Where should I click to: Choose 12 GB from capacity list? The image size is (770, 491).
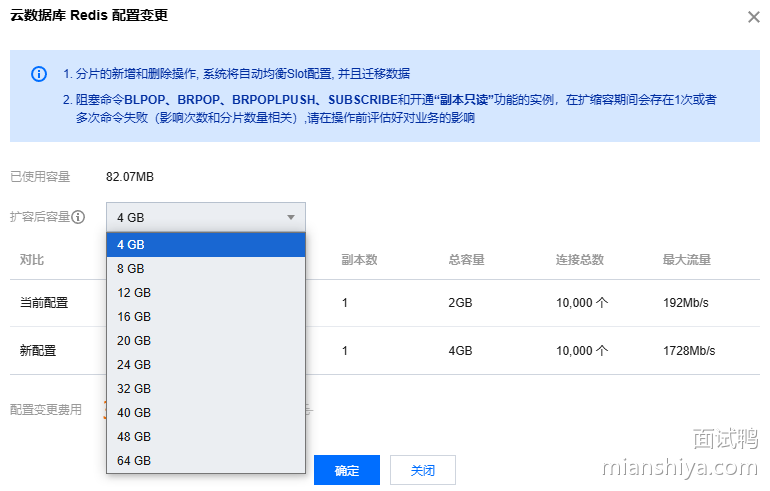(205, 293)
